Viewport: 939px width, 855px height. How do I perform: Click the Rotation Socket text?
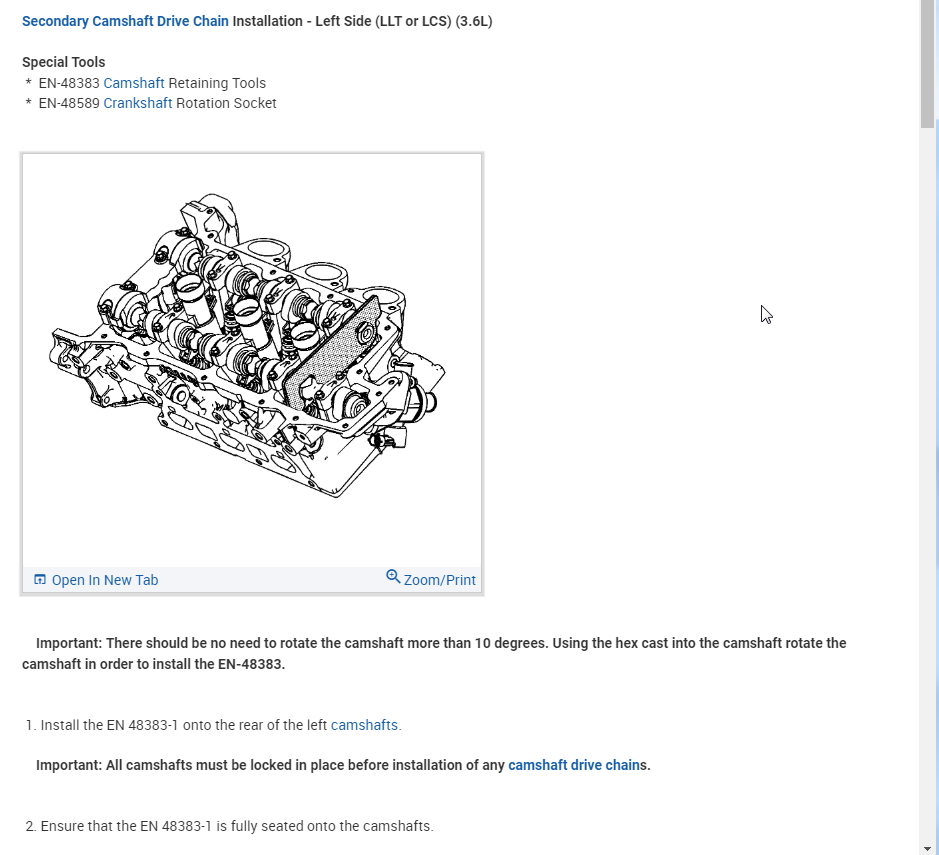coord(226,103)
